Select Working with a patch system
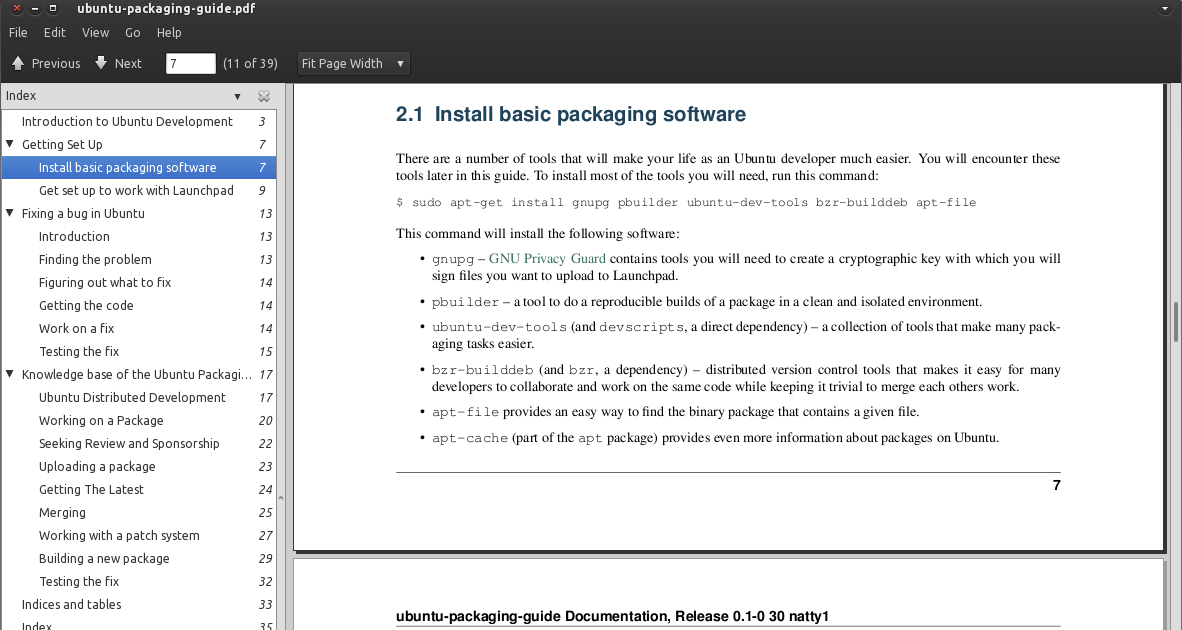 (x=139, y=535)
